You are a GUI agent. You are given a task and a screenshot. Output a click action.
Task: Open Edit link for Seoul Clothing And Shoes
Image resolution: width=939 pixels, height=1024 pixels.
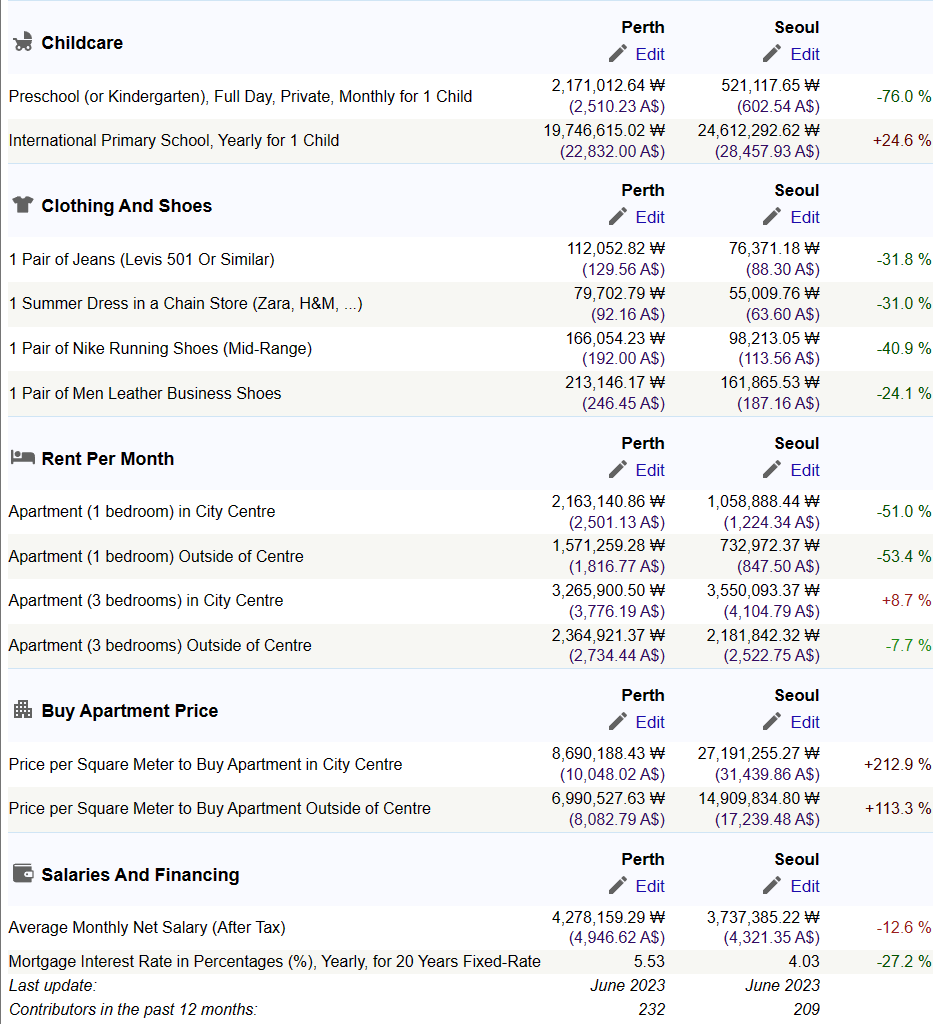pos(804,217)
